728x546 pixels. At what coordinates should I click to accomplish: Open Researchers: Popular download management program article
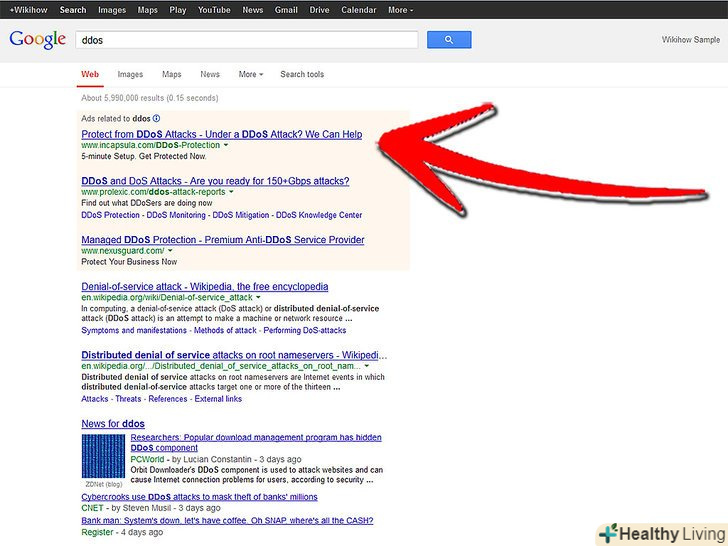point(256,442)
